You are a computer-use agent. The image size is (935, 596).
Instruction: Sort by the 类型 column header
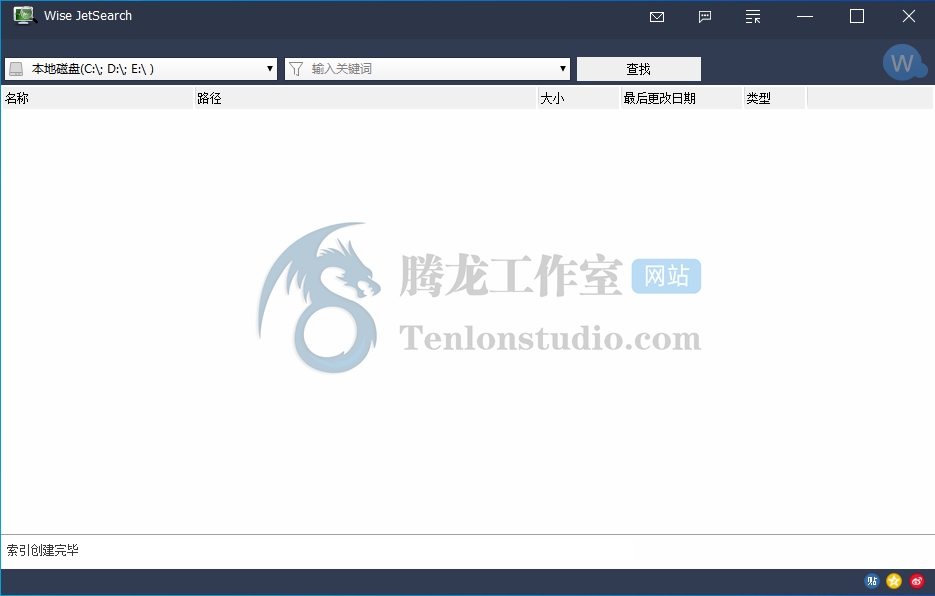pos(775,98)
